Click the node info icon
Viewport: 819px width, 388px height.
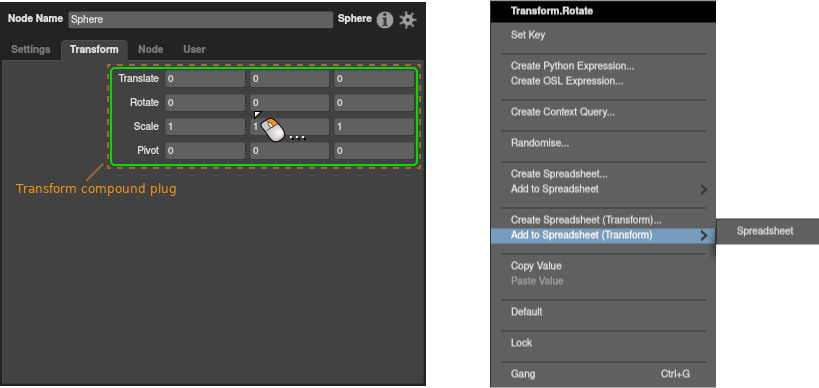coord(385,20)
